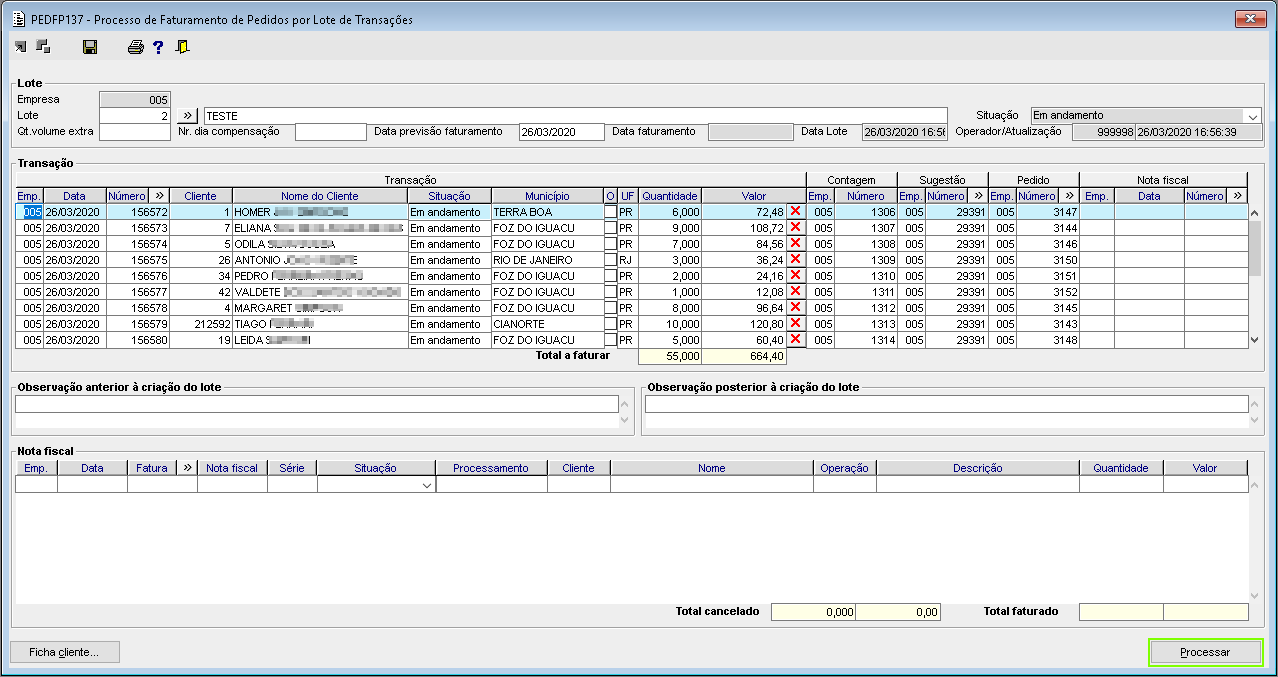This screenshot has height=677, width=1278.
Task: Tick the O checkbox for transaction 156580
Action: coord(610,340)
